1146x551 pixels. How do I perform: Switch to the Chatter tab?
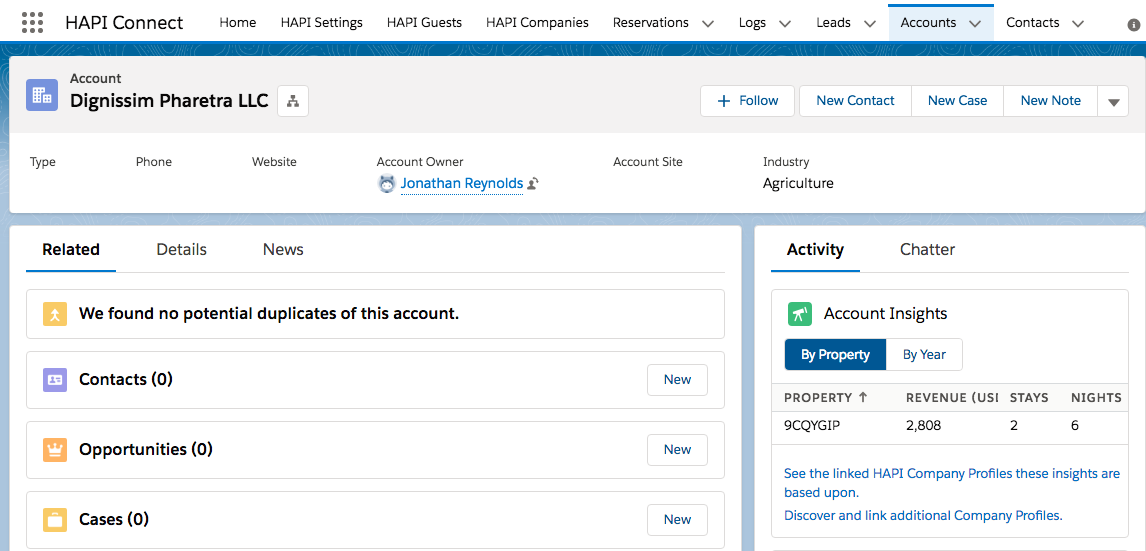tap(927, 250)
